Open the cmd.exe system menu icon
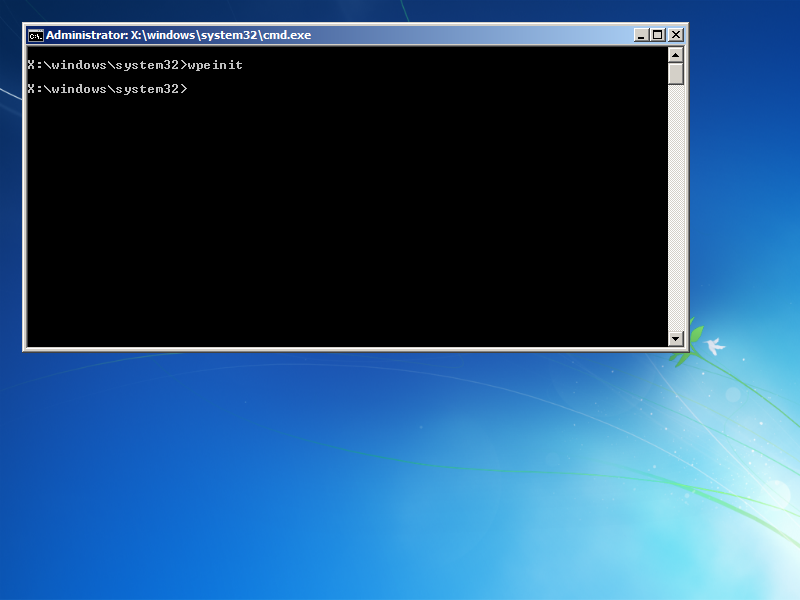The height and width of the screenshot is (600, 800). (35, 35)
